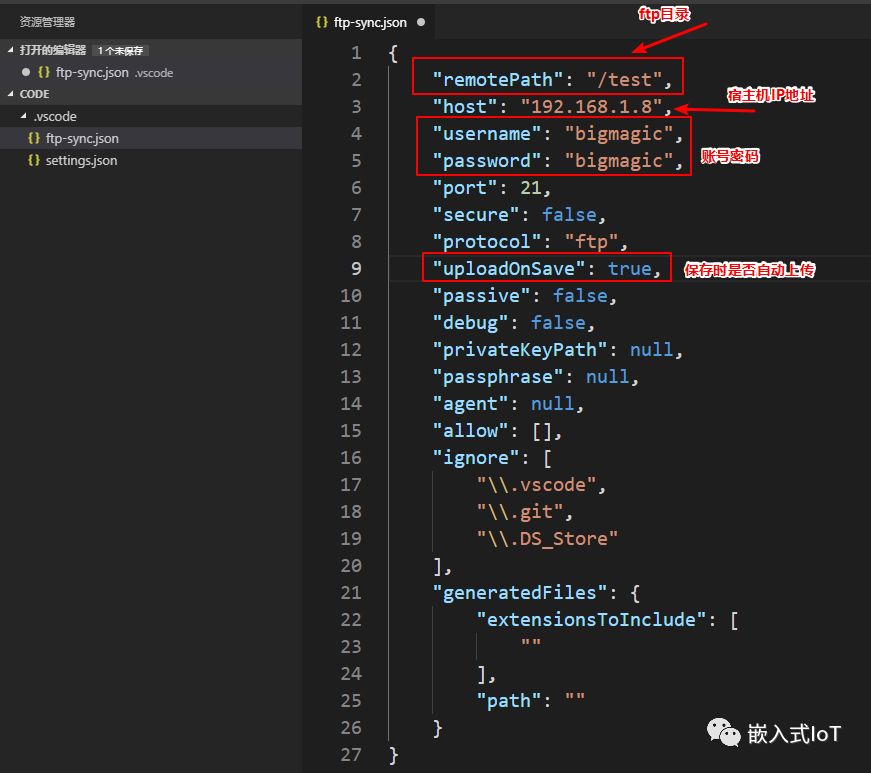Click the 1个未保存 unsaved badge

122,50
